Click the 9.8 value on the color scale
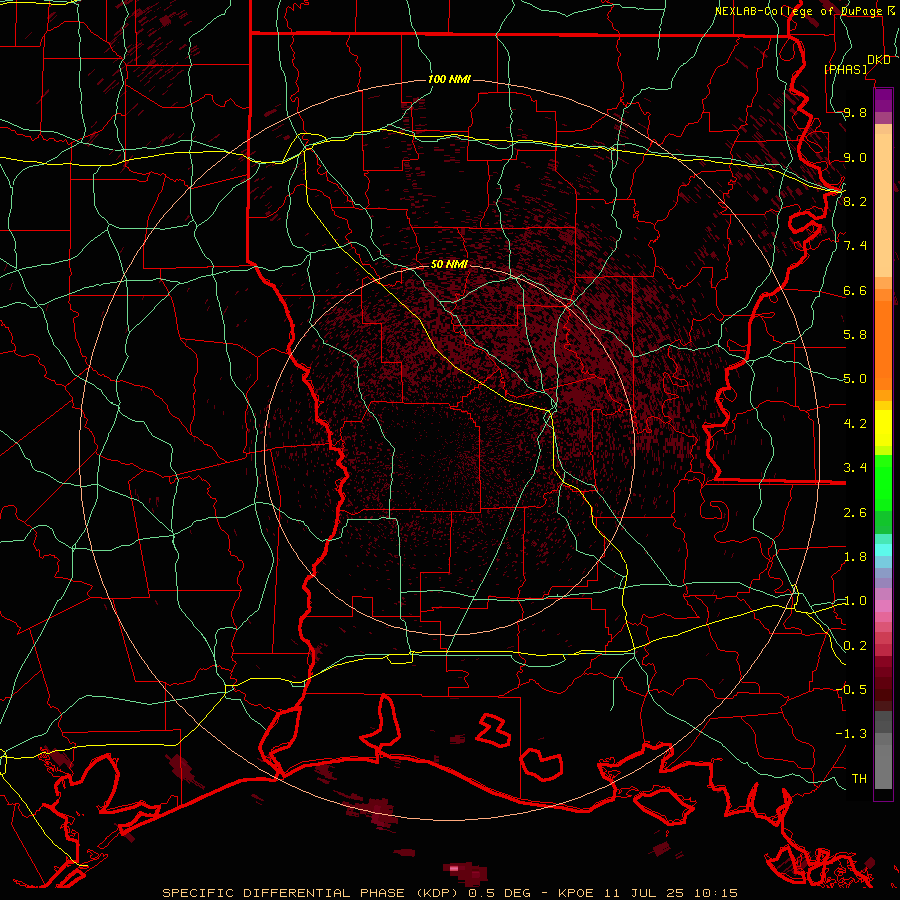Screen dimensions: 900x900 point(855,113)
